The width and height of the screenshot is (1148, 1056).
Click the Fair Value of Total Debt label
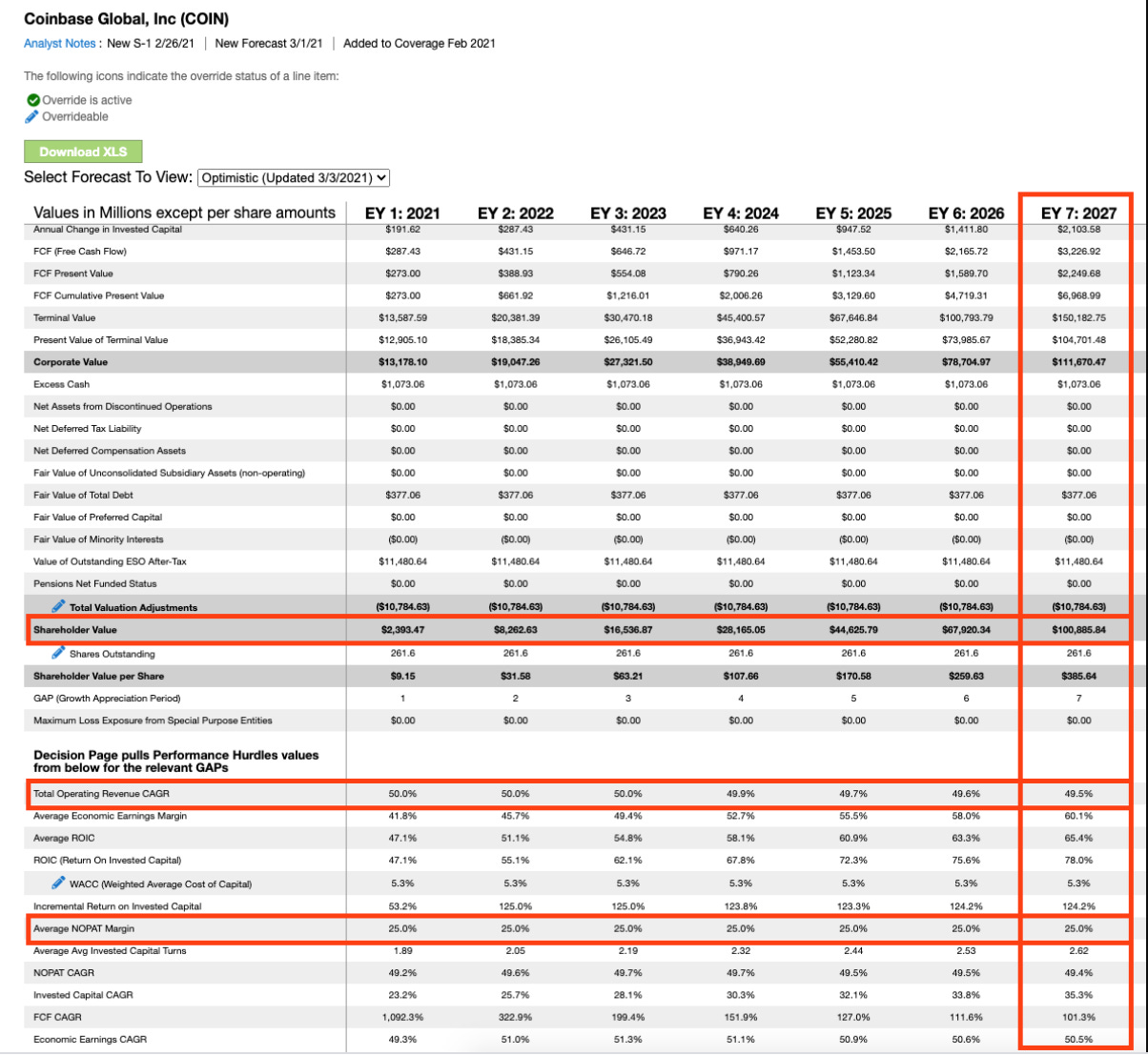click(84, 495)
